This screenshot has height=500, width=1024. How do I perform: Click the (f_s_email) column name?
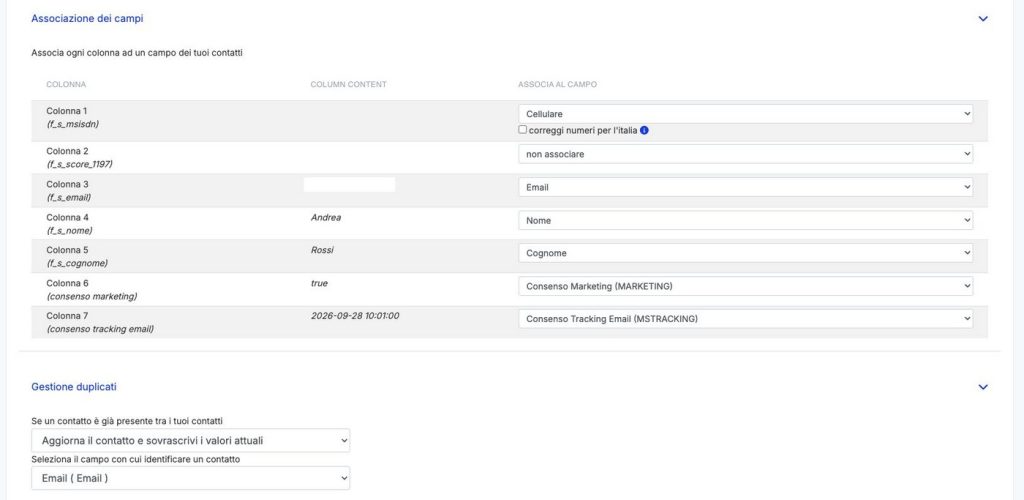pos(69,197)
